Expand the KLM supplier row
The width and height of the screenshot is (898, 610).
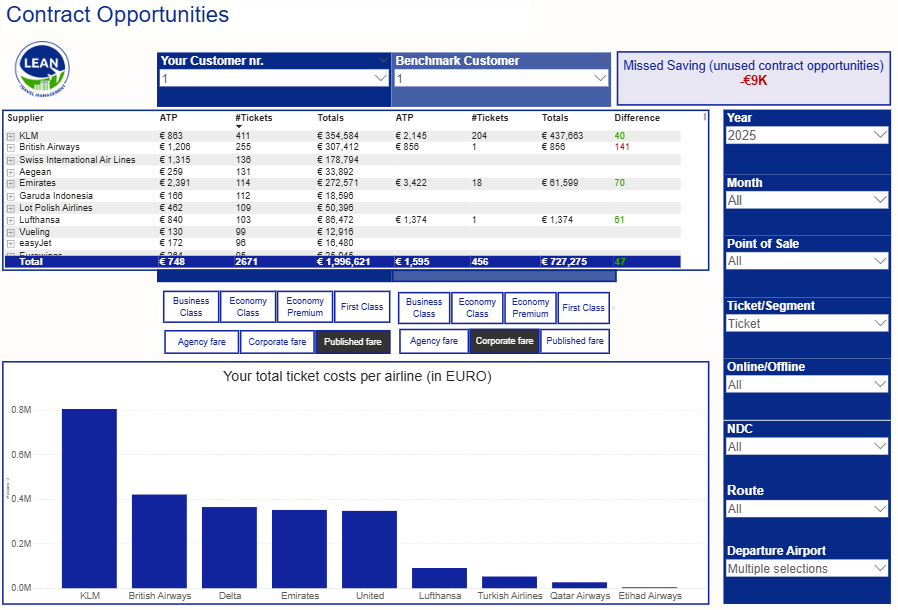coord(10,136)
